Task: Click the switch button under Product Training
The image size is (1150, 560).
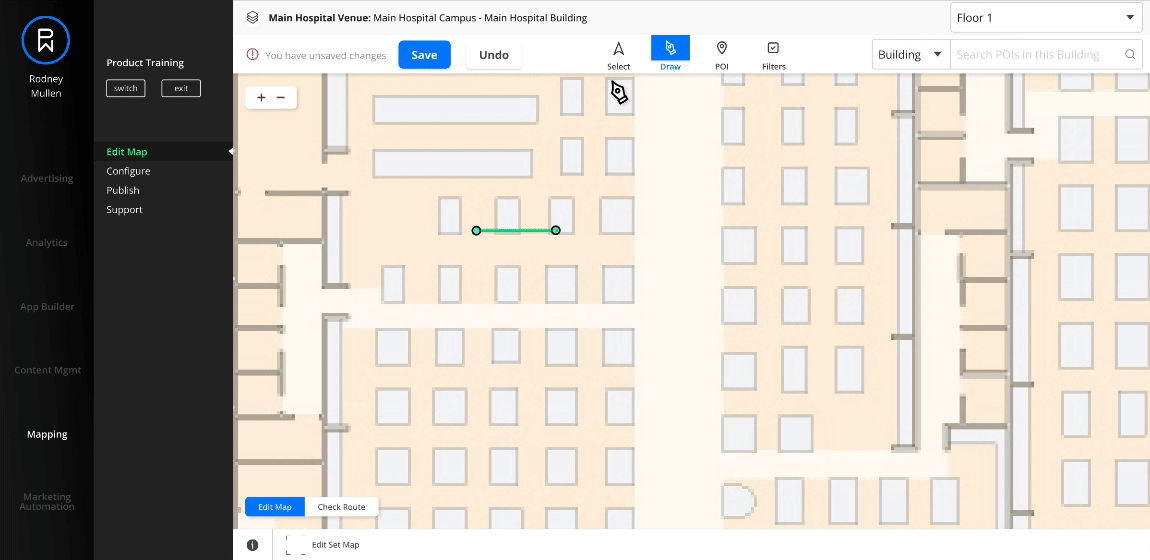Action: coord(125,88)
